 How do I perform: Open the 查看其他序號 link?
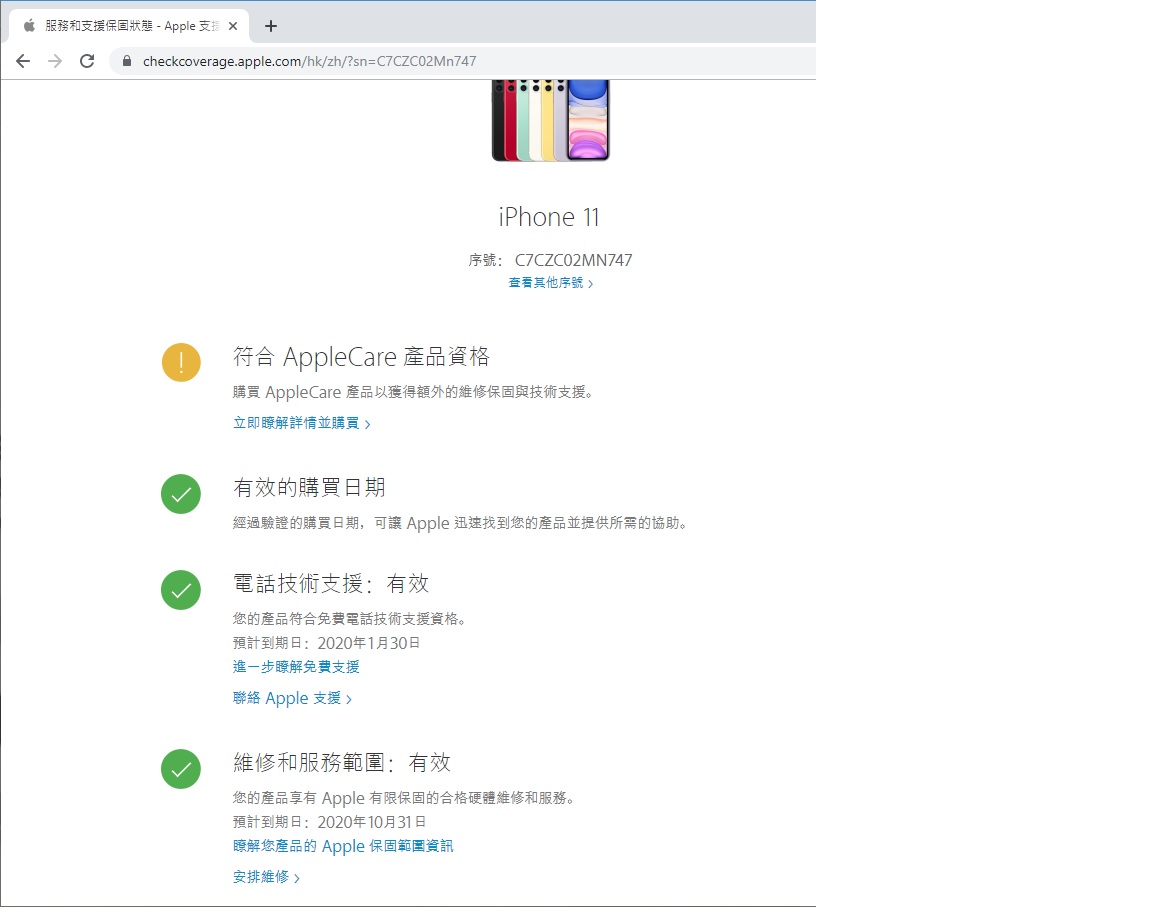550,283
